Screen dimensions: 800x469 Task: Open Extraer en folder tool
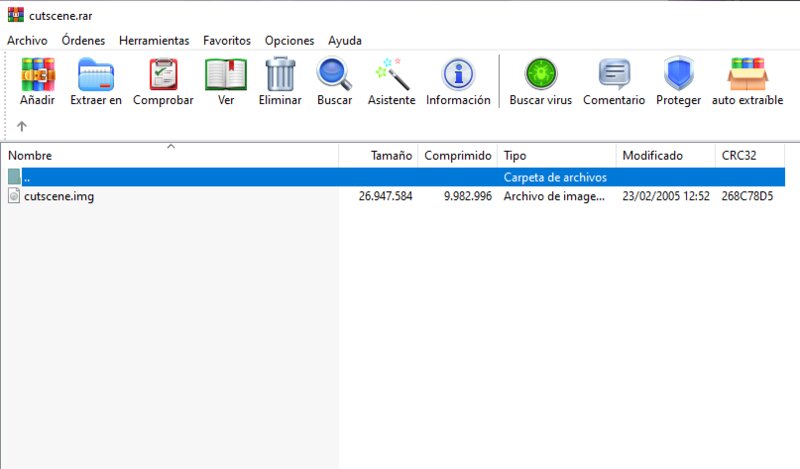pos(96,75)
